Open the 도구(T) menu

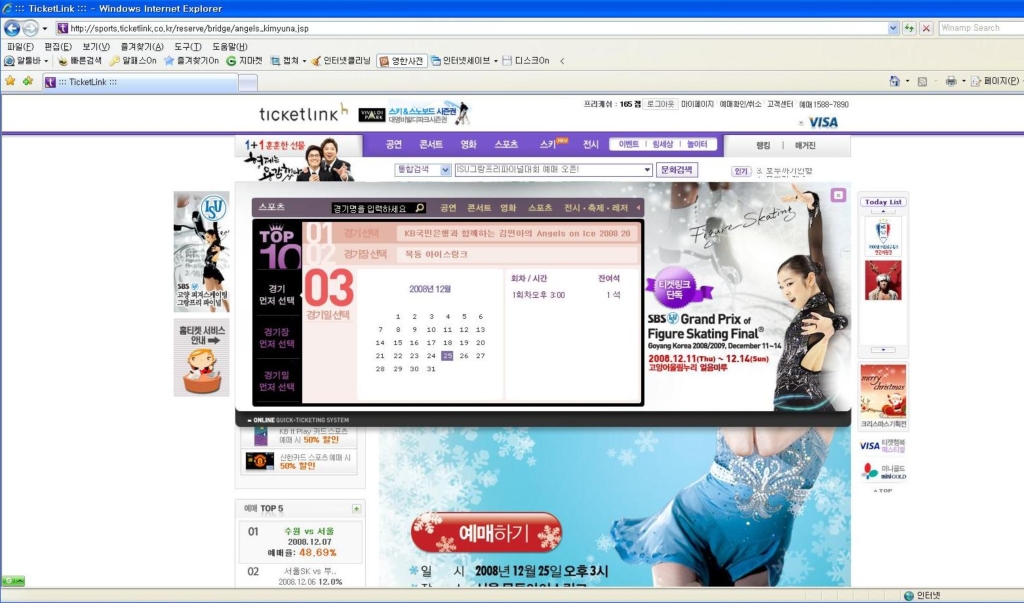pyautogui.click(x=187, y=46)
